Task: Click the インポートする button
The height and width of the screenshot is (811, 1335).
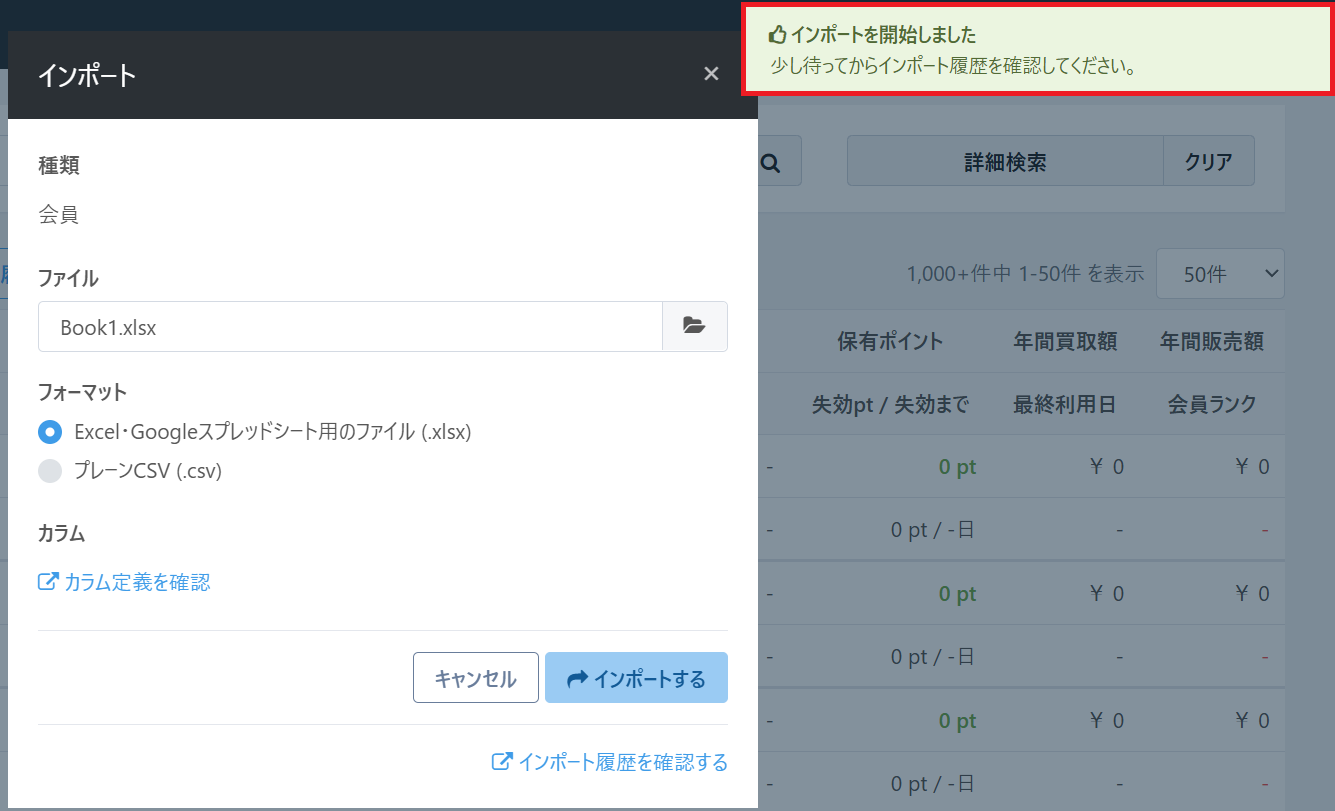Action: click(x=636, y=678)
